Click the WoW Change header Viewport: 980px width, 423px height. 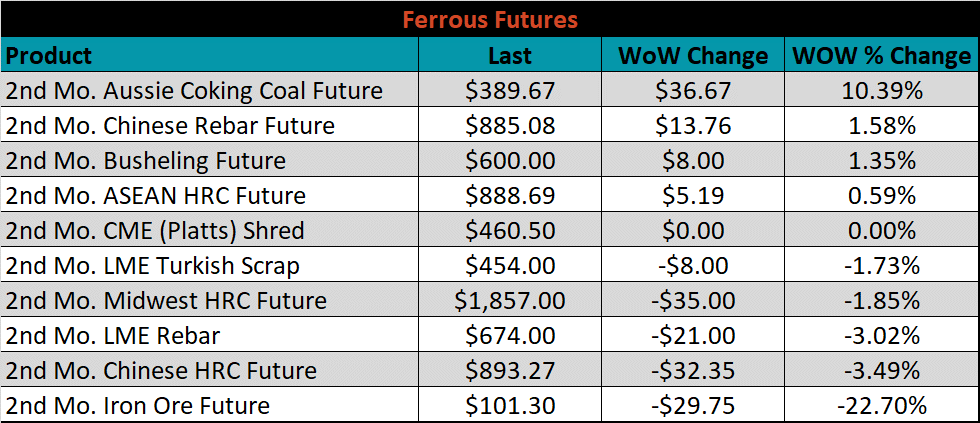coord(693,55)
